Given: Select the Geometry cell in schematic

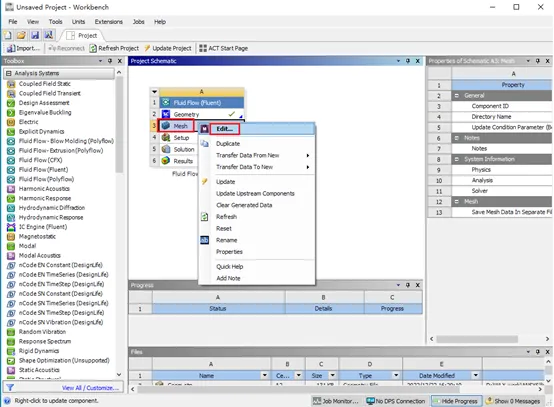Looking at the screenshot, I should click(x=201, y=114).
